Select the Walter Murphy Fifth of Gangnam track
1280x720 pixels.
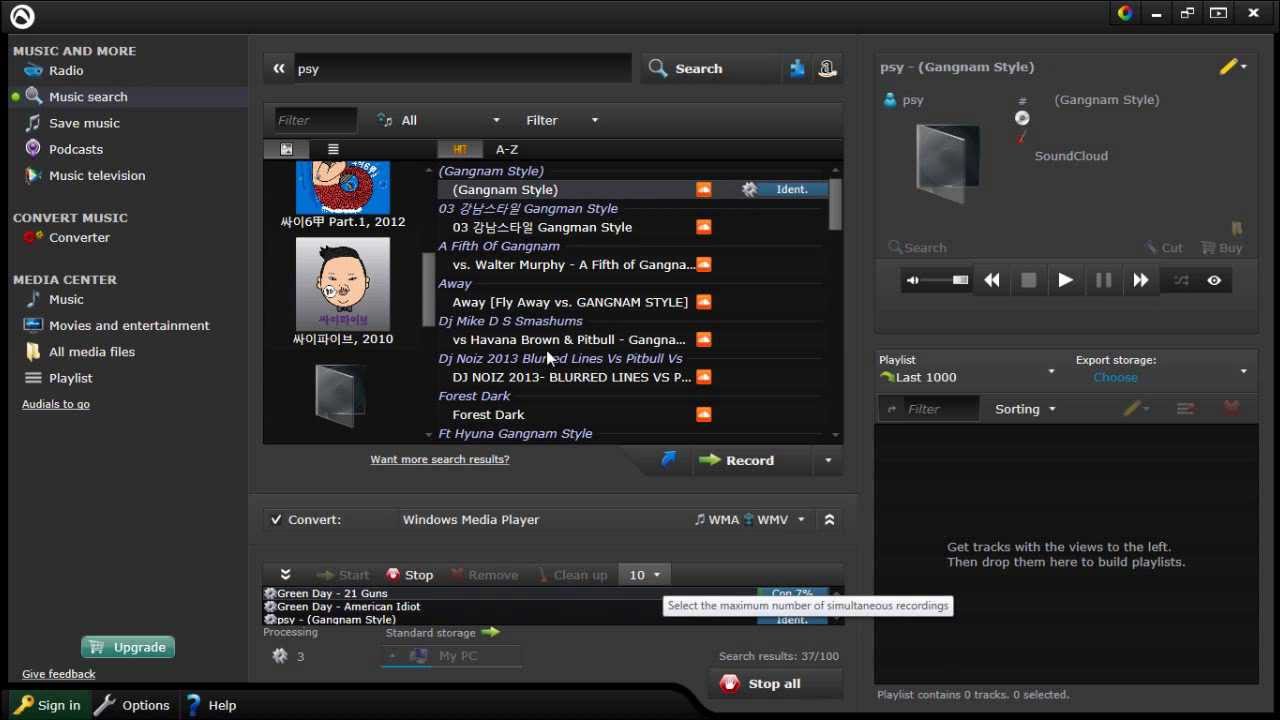pos(573,265)
